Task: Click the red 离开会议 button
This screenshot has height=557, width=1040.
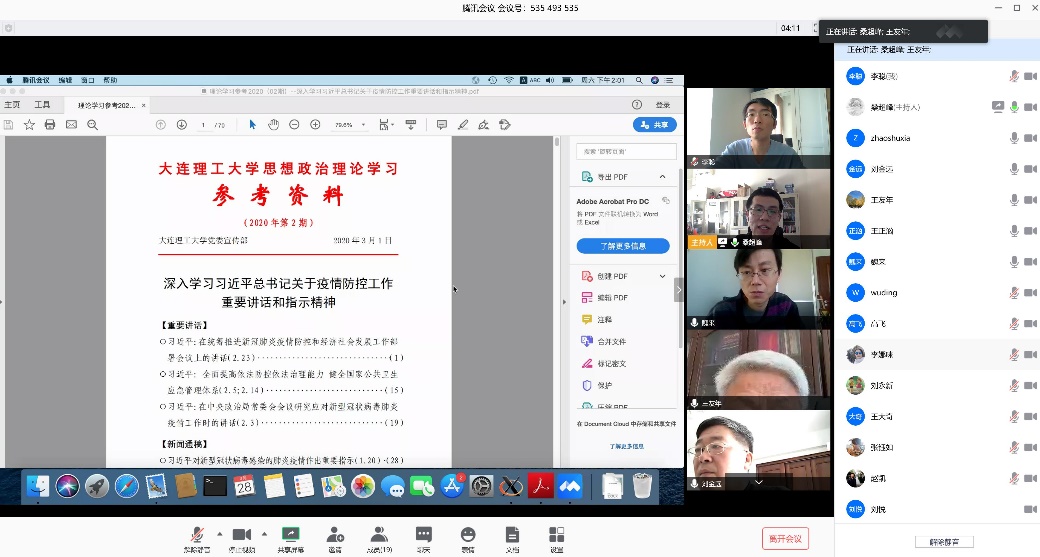Action: pos(785,538)
